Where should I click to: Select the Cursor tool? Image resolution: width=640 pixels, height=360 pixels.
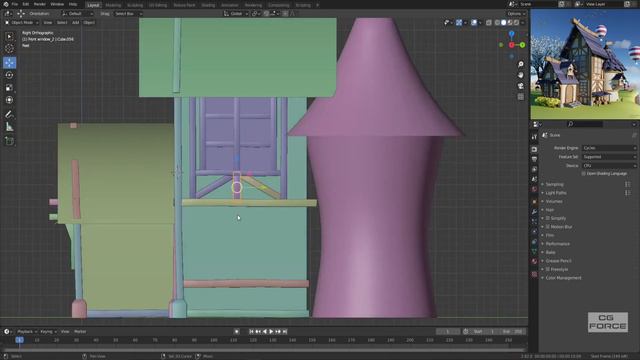(x=9, y=49)
